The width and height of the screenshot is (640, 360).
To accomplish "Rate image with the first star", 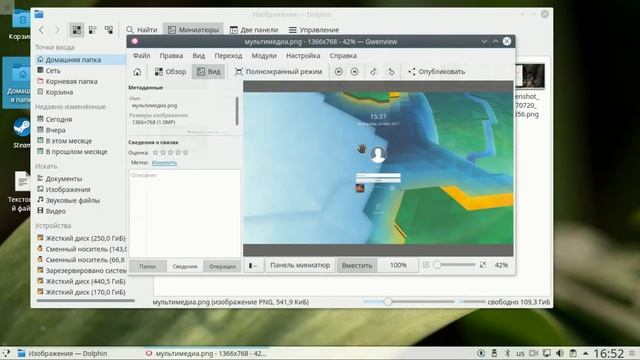I will [x=156, y=152].
